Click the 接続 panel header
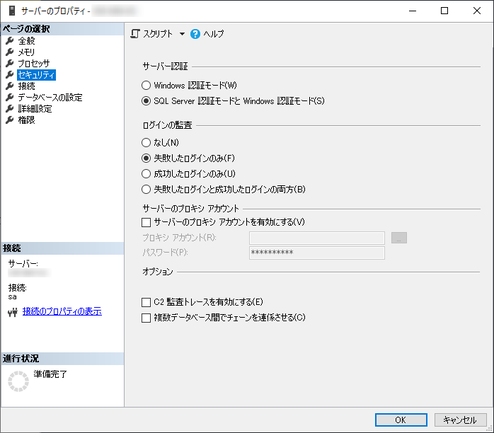The width and height of the screenshot is (494, 433). (x=63, y=248)
